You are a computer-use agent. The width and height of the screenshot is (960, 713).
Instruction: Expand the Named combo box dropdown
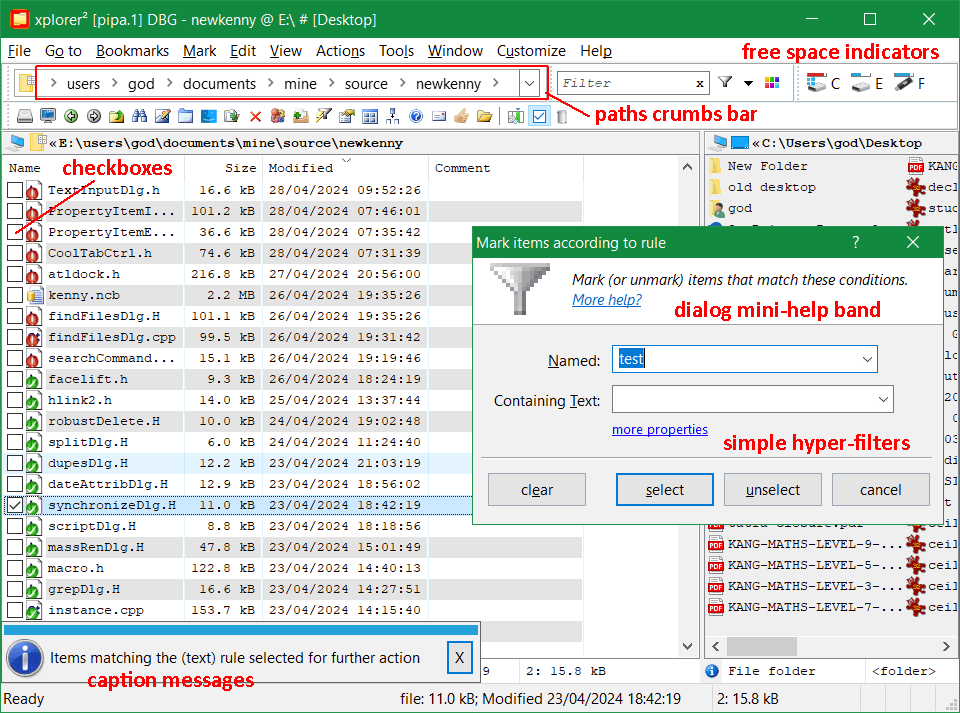click(x=866, y=359)
